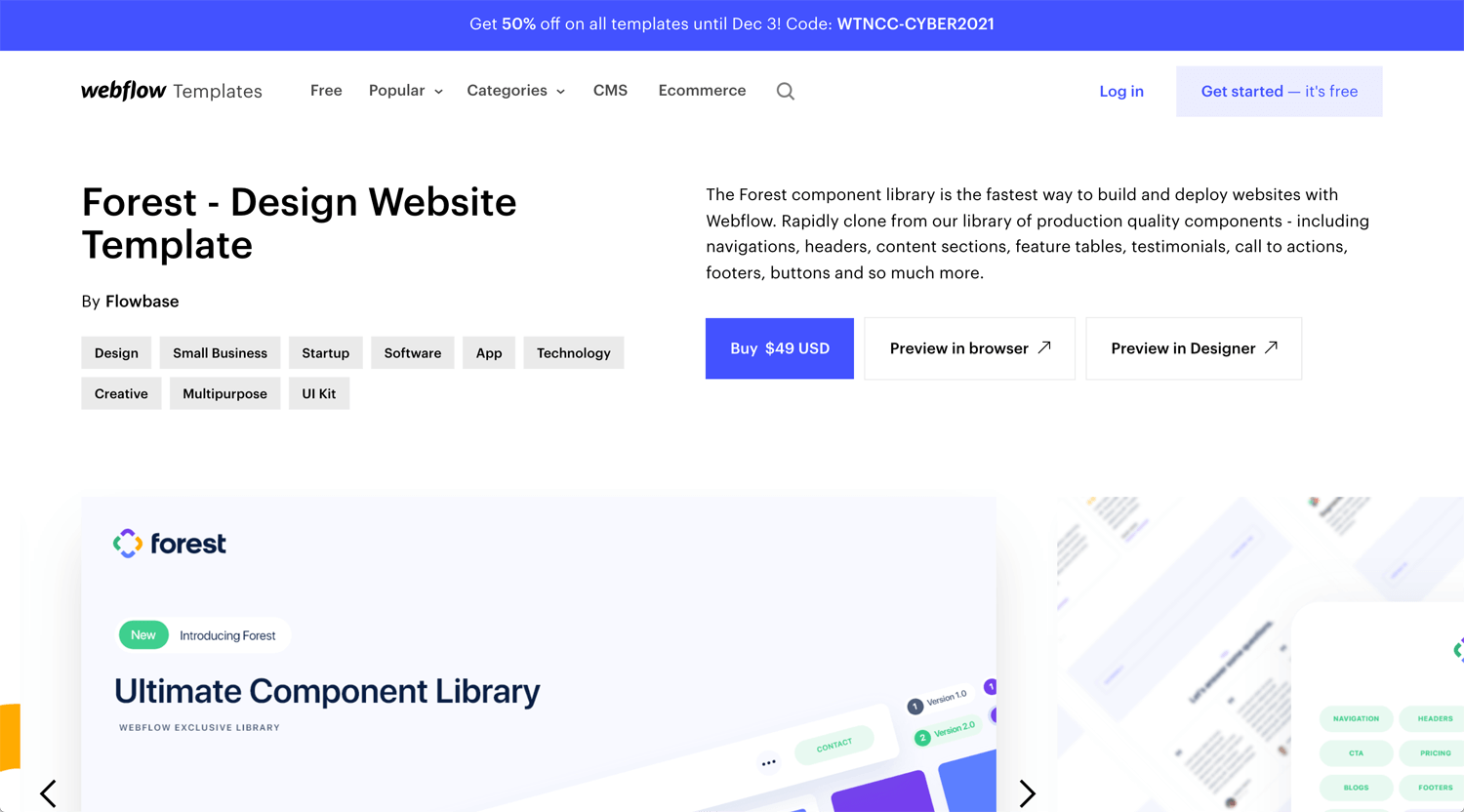The image size is (1464, 812).
Task: Open the Free templates menu item
Action: [326, 91]
